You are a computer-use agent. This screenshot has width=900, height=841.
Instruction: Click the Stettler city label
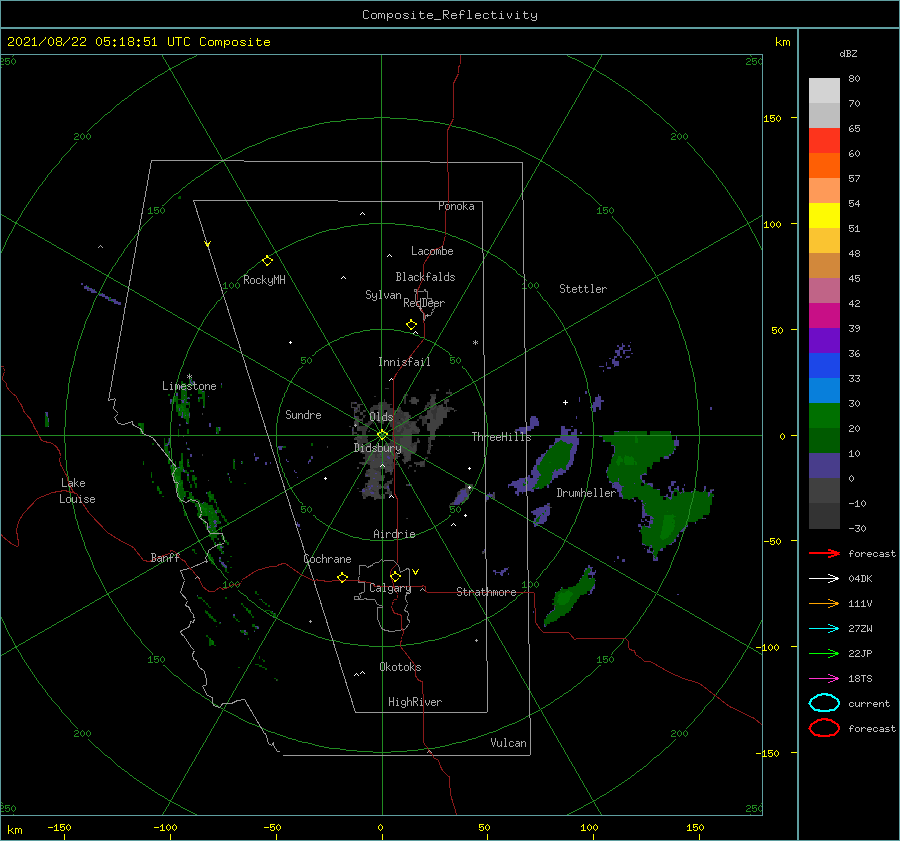(x=583, y=289)
